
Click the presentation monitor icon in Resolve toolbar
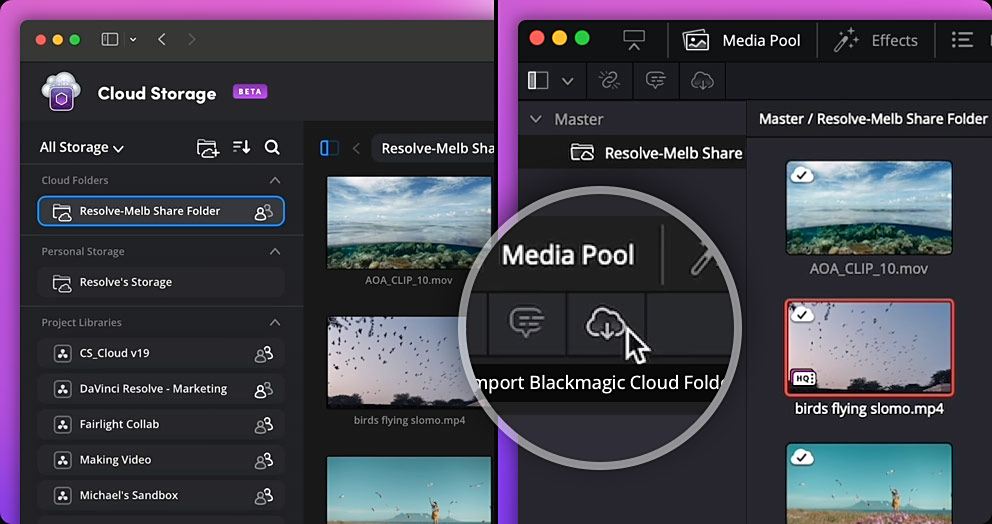pyautogui.click(x=633, y=40)
